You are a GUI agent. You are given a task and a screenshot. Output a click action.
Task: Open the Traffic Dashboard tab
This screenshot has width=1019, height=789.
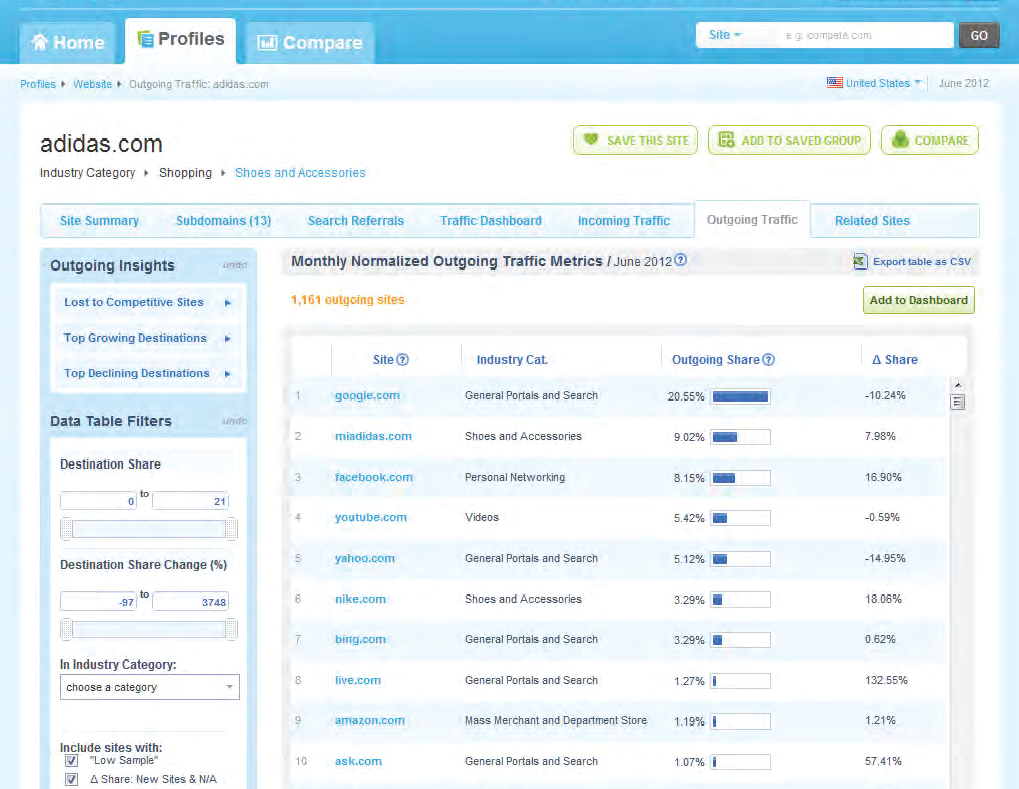(x=491, y=221)
